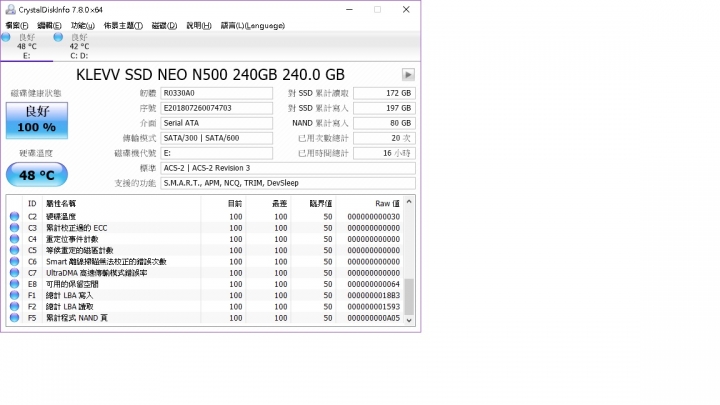Click the status circle of row F1
This screenshot has height=405, width=720.
14,295
